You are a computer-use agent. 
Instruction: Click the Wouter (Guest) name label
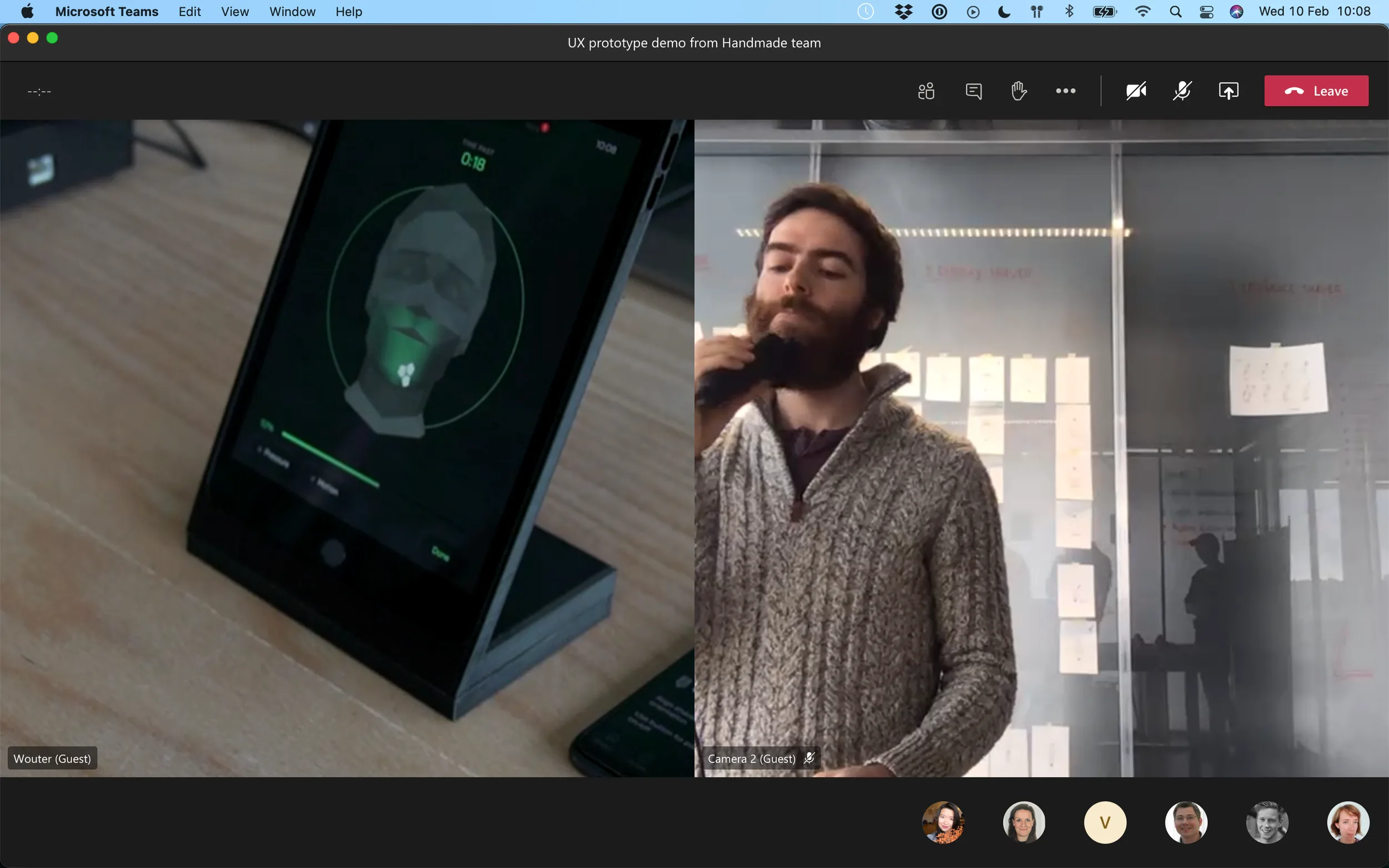(x=52, y=759)
